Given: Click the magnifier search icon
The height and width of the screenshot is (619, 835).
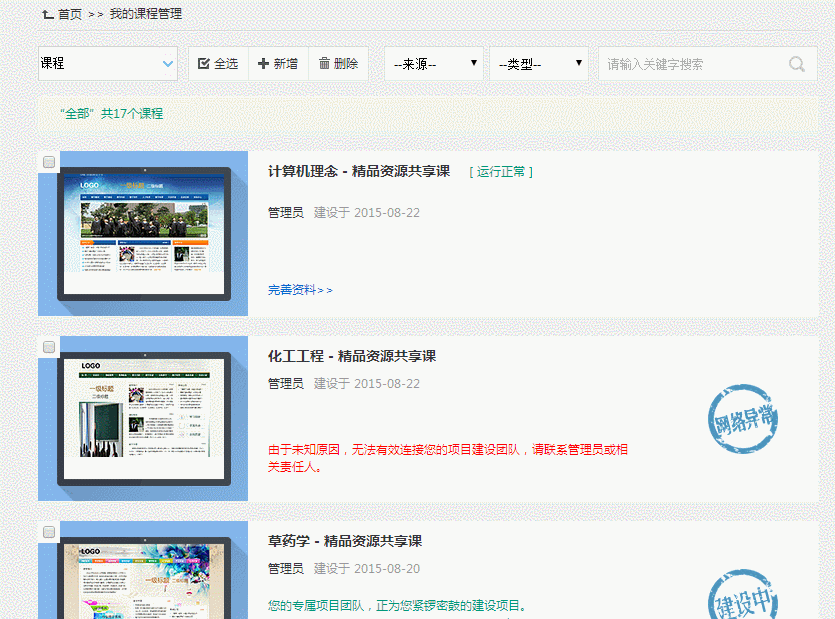Looking at the screenshot, I should tap(797, 64).
